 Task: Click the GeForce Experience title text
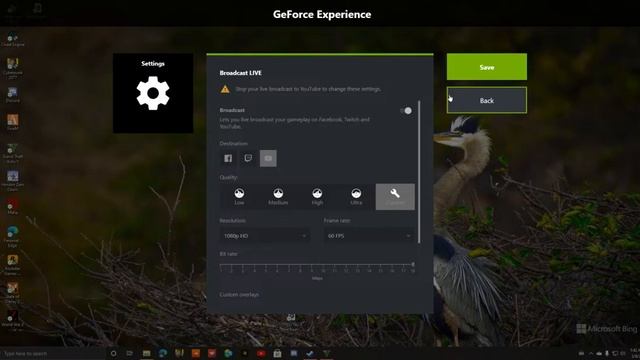coord(322,14)
